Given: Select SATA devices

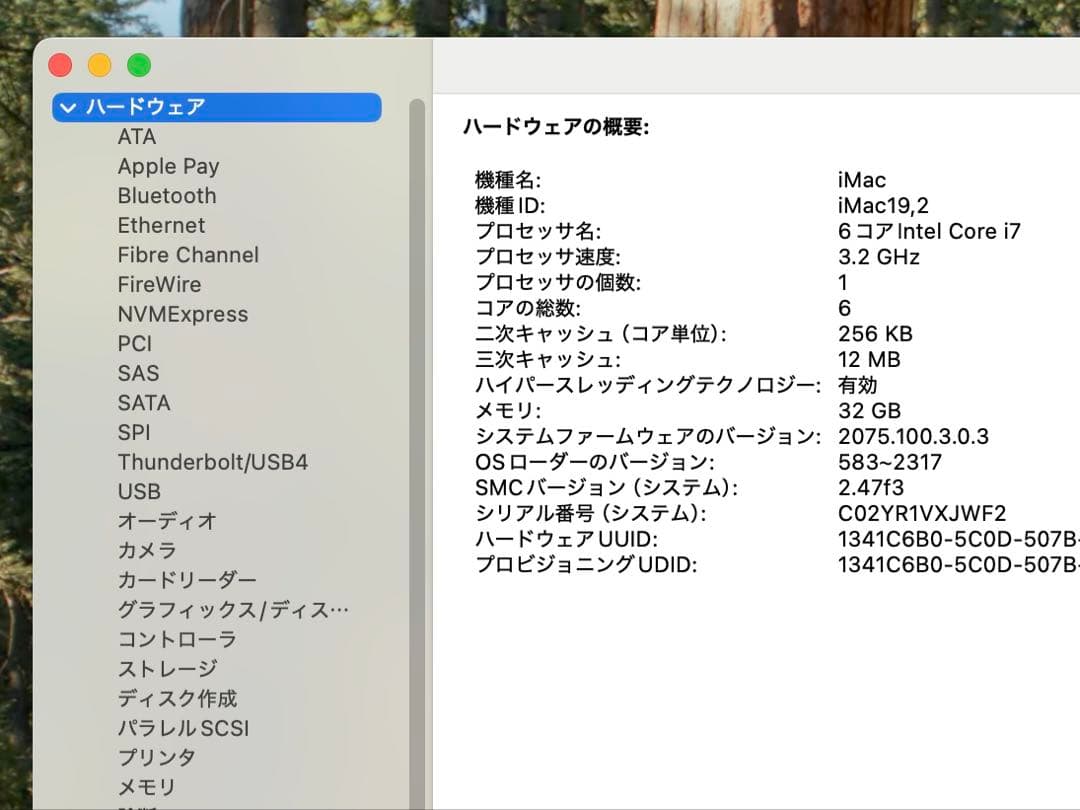Looking at the screenshot, I should point(143,402).
